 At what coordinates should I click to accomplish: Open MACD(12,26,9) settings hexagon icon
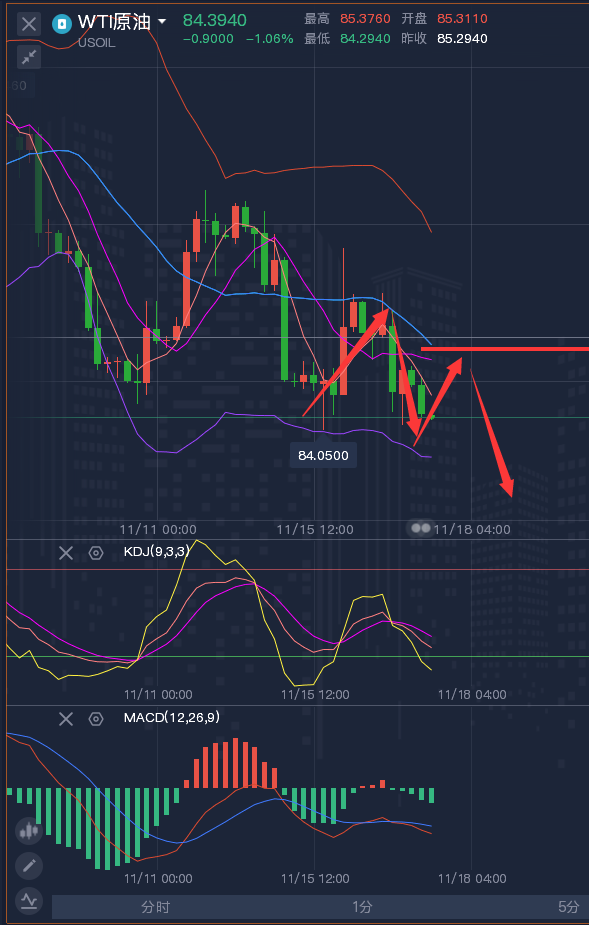(x=96, y=719)
